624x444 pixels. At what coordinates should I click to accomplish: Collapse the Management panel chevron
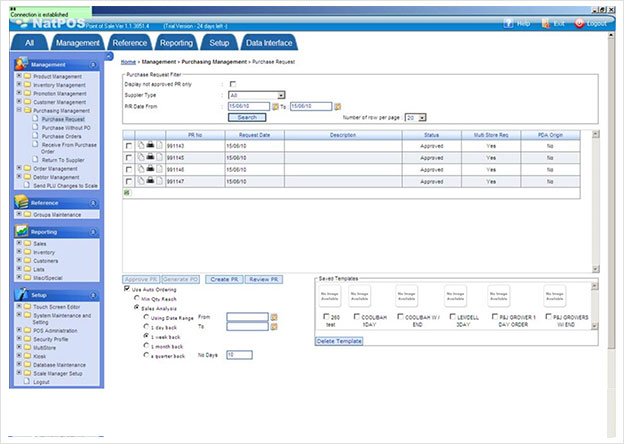click(x=93, y=64)
